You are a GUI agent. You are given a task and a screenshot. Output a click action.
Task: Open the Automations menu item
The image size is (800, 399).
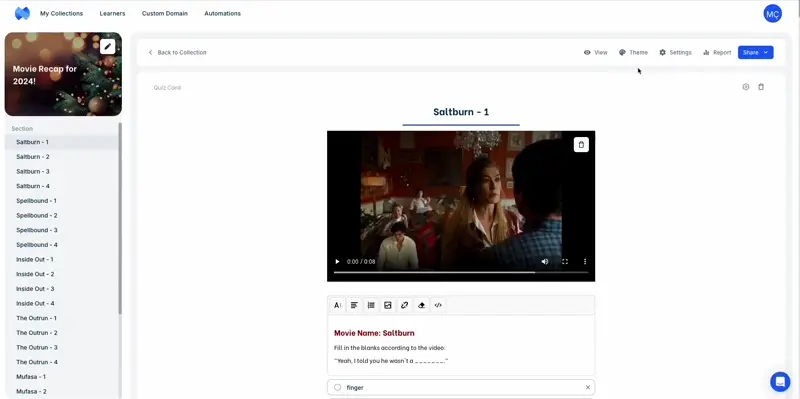click(x=222, y=14)
